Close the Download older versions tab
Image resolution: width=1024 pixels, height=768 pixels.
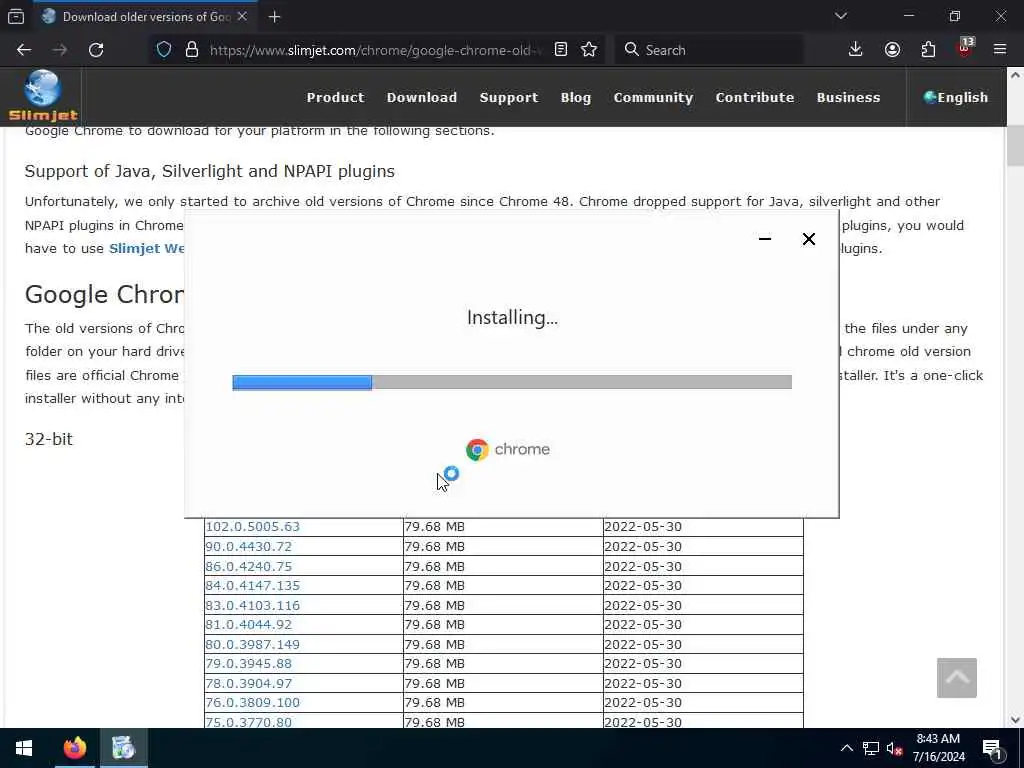click(x=242, y=17)
